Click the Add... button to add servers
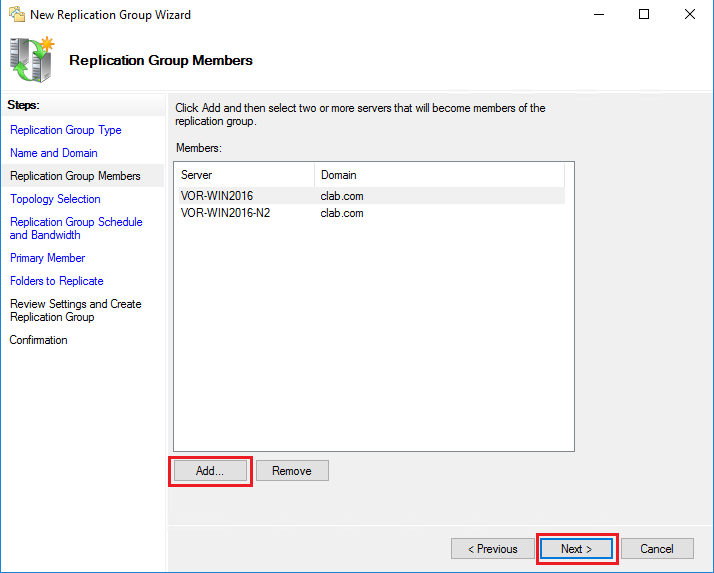 pyautogui.click(x=210, y=471)
